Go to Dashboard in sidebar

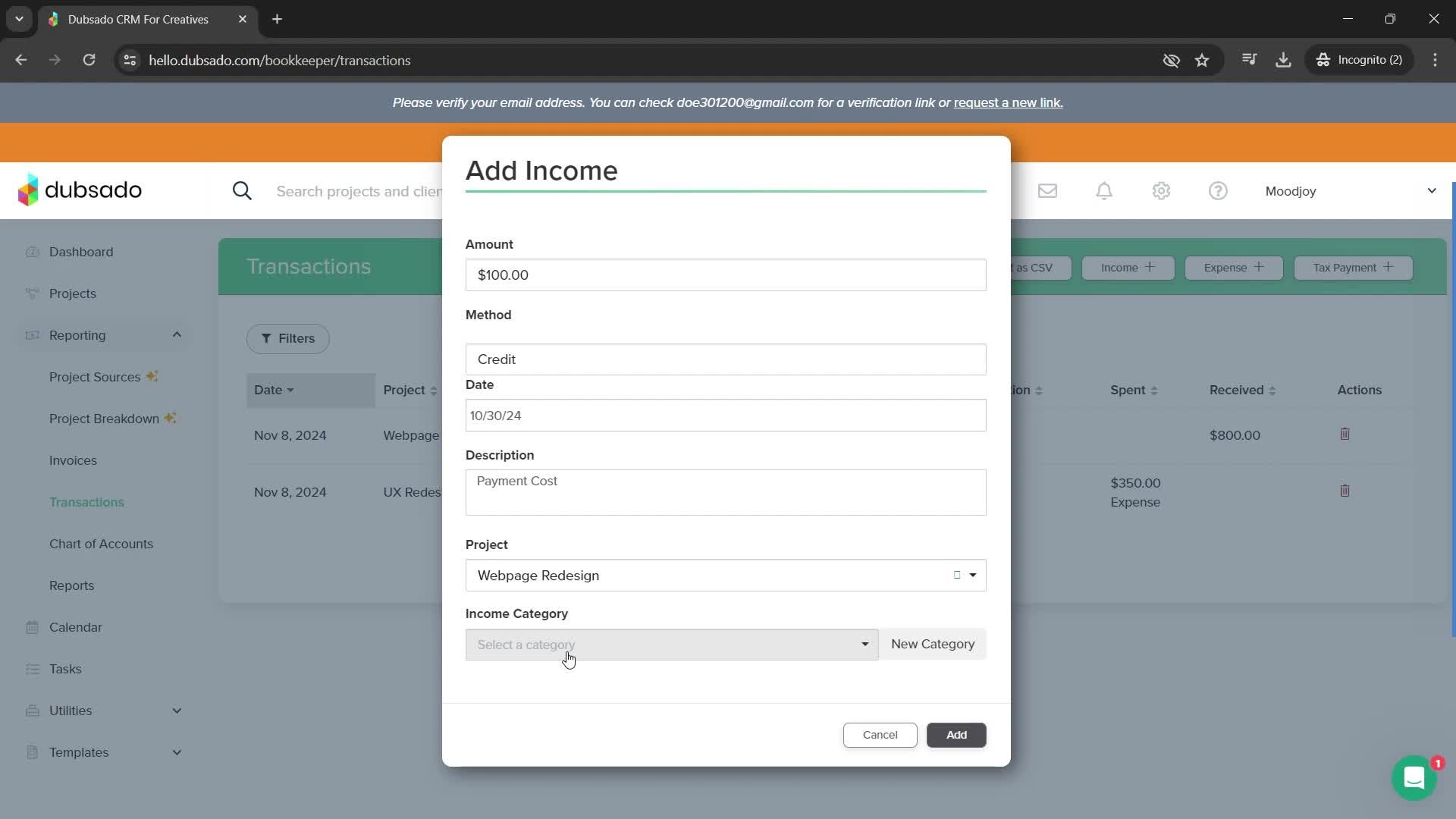pos(81,252)
